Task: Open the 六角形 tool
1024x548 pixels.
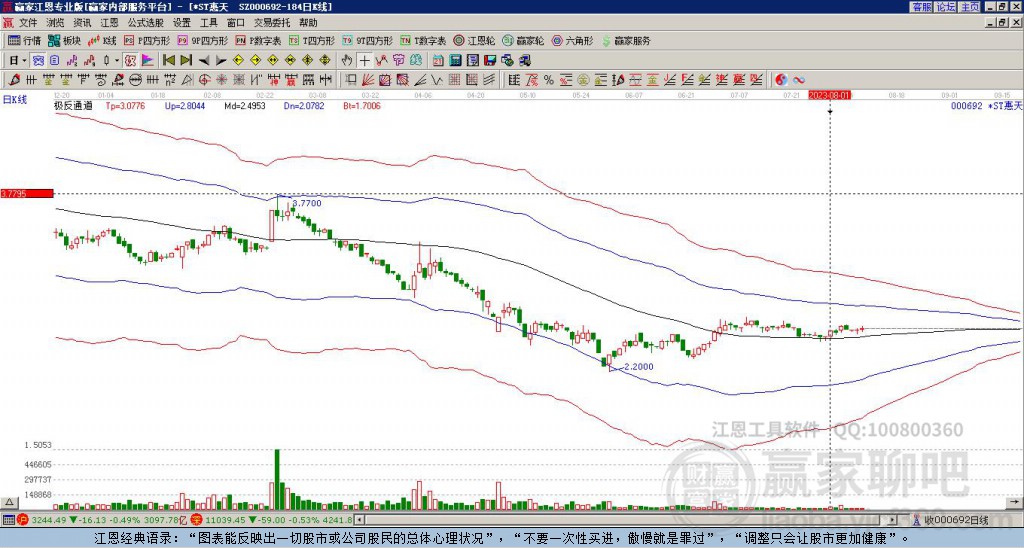Action: [x=573, y=40]
